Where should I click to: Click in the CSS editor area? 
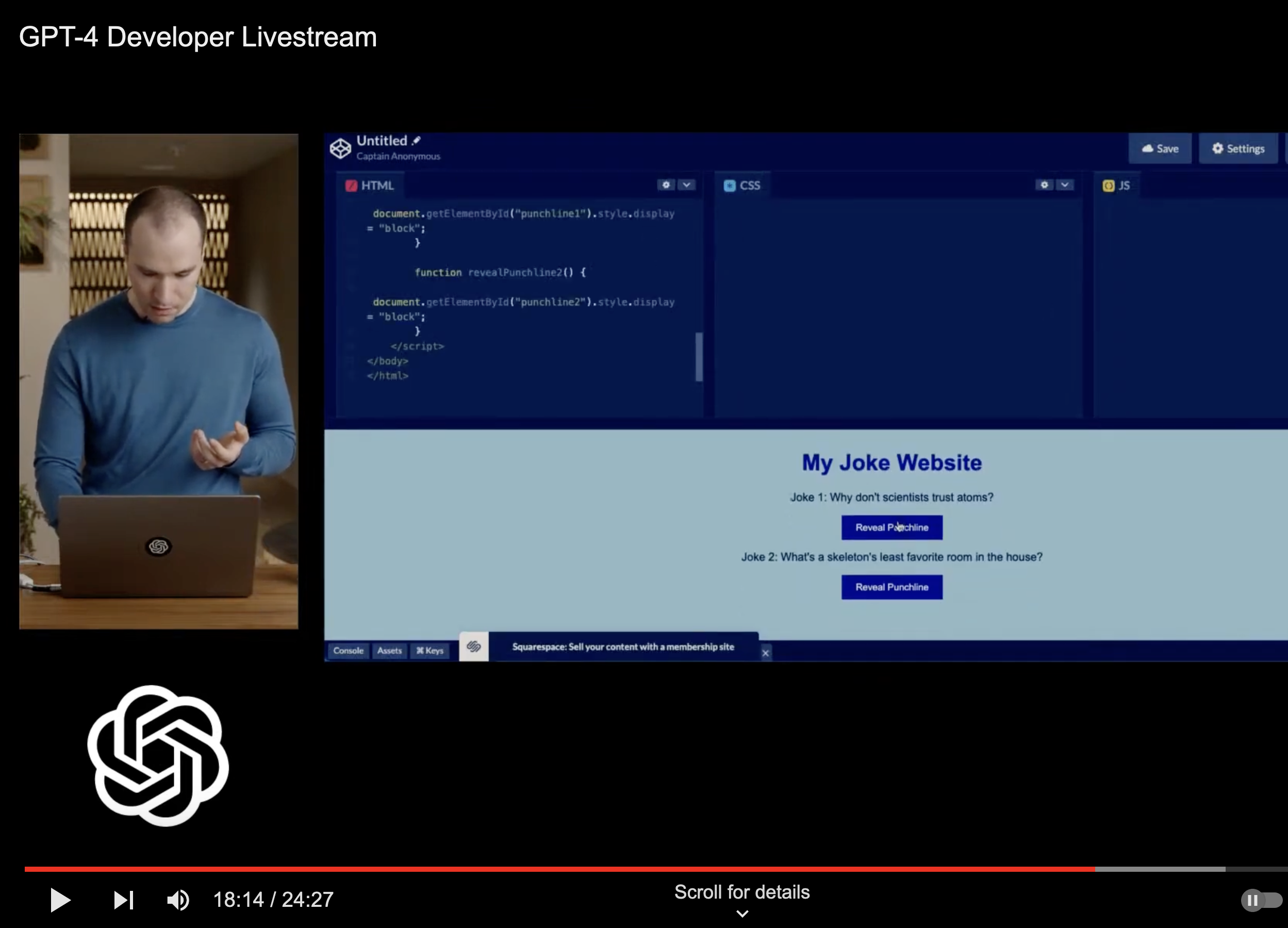pyautogui.click(x=898, y=307)
